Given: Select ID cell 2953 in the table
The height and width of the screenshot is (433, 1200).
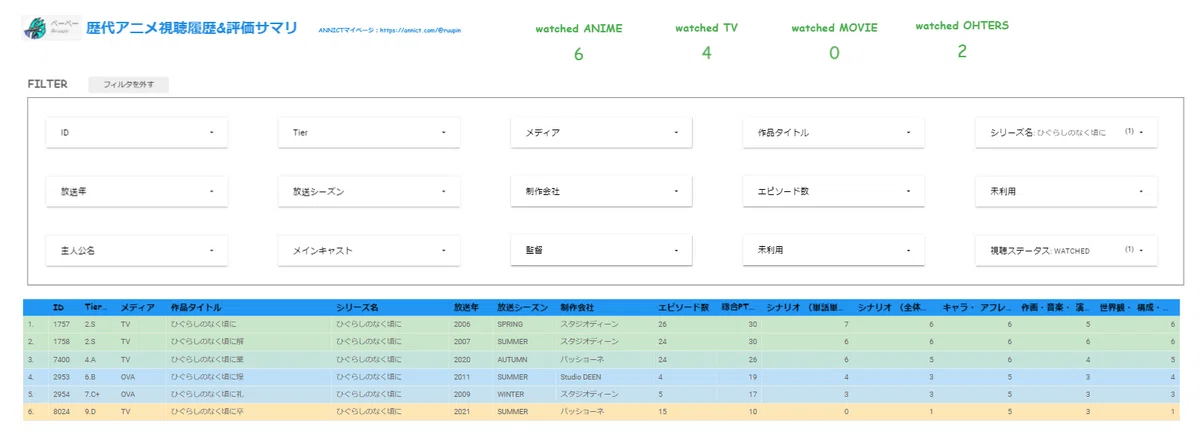Looking at the screenshot, I should tap(60, 376).
